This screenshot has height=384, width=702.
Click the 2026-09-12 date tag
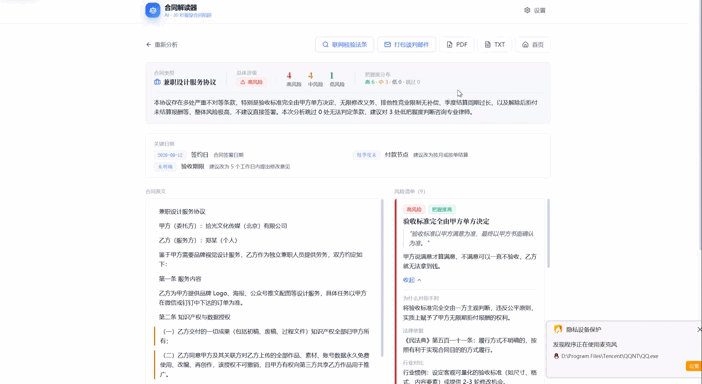coord(170,155)
